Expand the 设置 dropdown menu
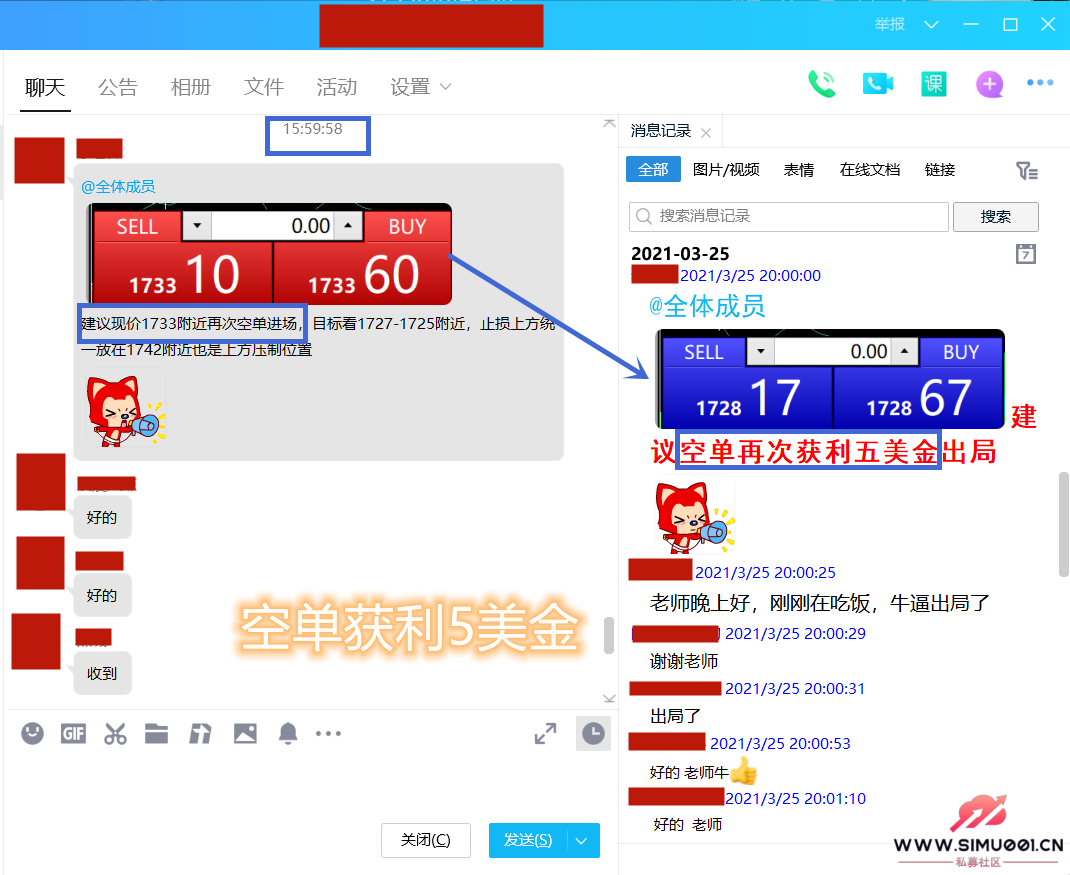1070x875 pixels. click(x=421, y=87)
